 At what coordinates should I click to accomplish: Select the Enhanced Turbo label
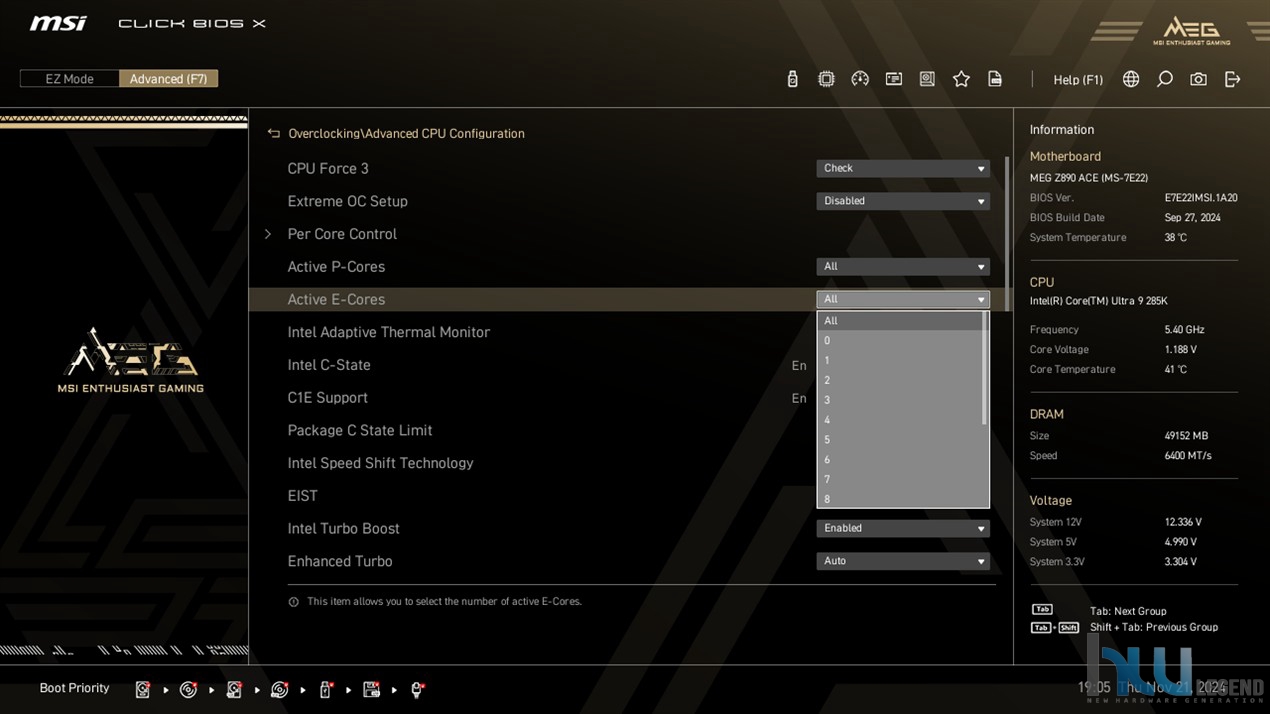(340, 561)
